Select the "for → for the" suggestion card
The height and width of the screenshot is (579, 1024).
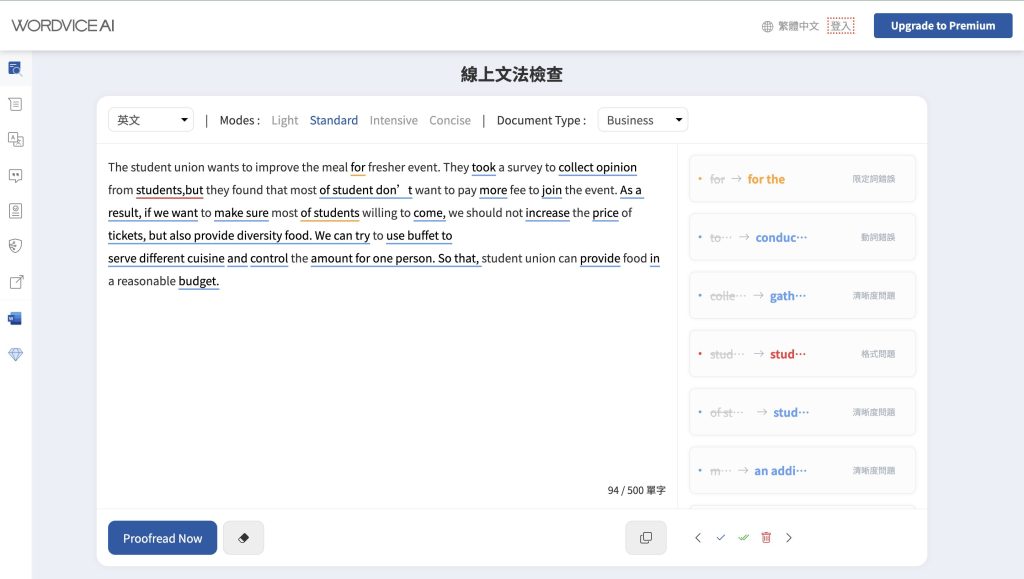click(x=802, y=179)
